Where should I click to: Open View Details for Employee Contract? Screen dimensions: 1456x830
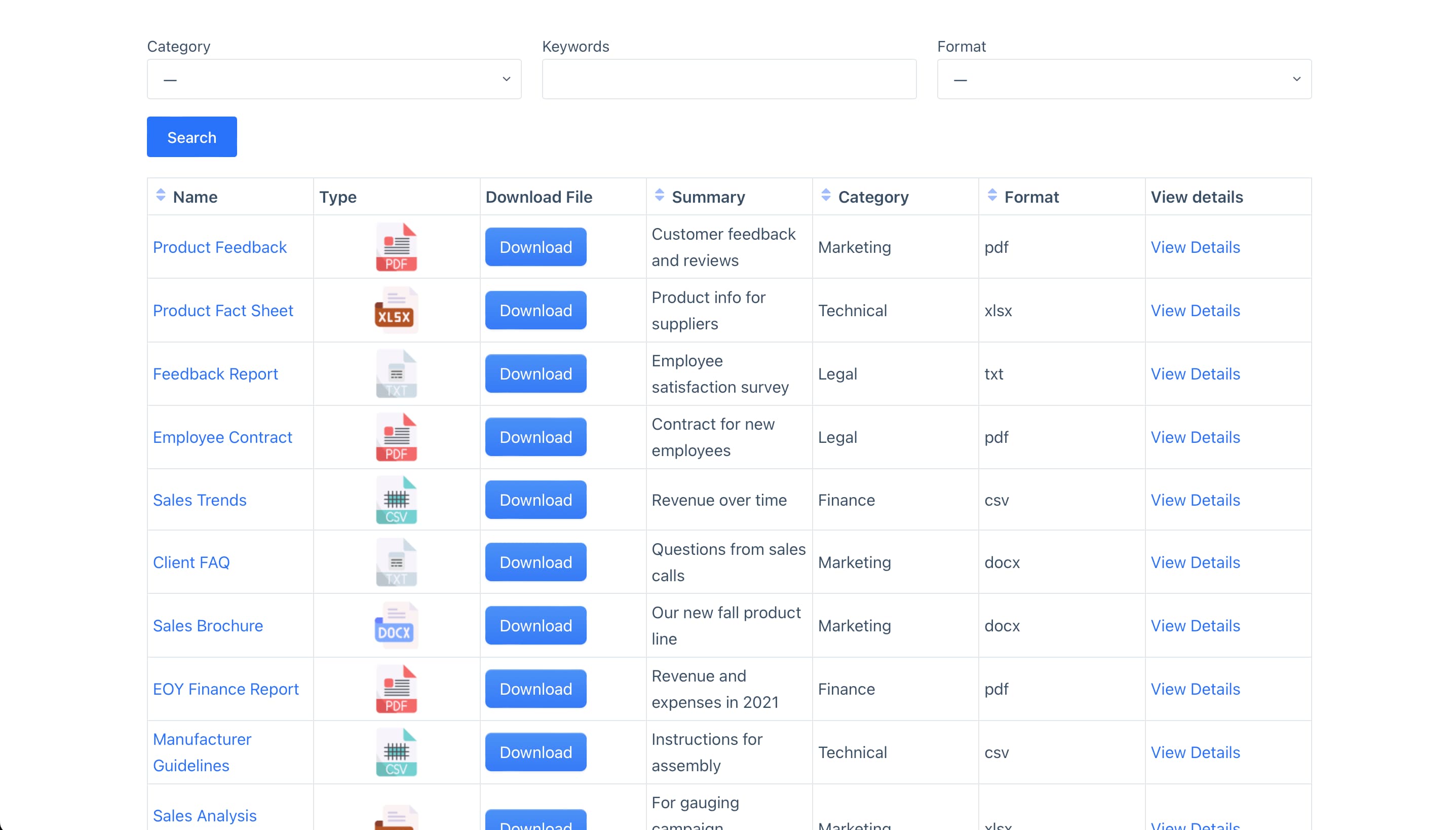pos(1195,437)
